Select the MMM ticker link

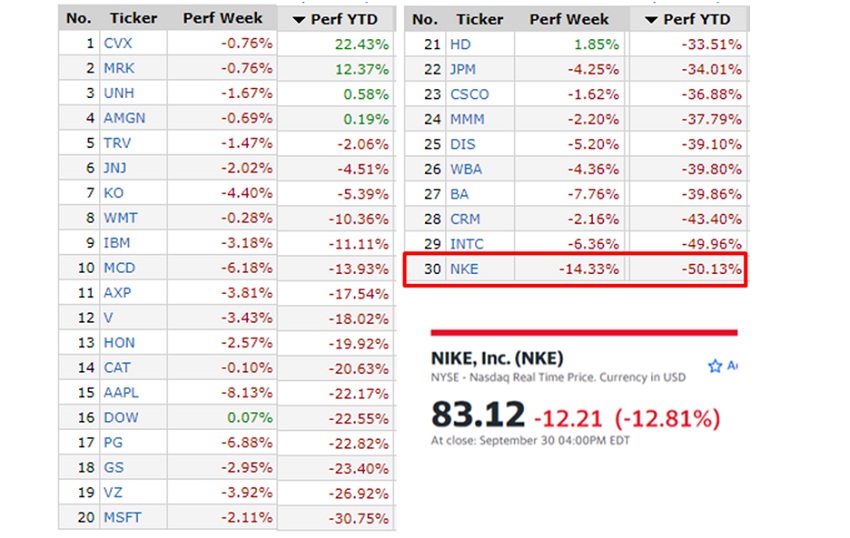pyautogui.click(x=467, y=119)
